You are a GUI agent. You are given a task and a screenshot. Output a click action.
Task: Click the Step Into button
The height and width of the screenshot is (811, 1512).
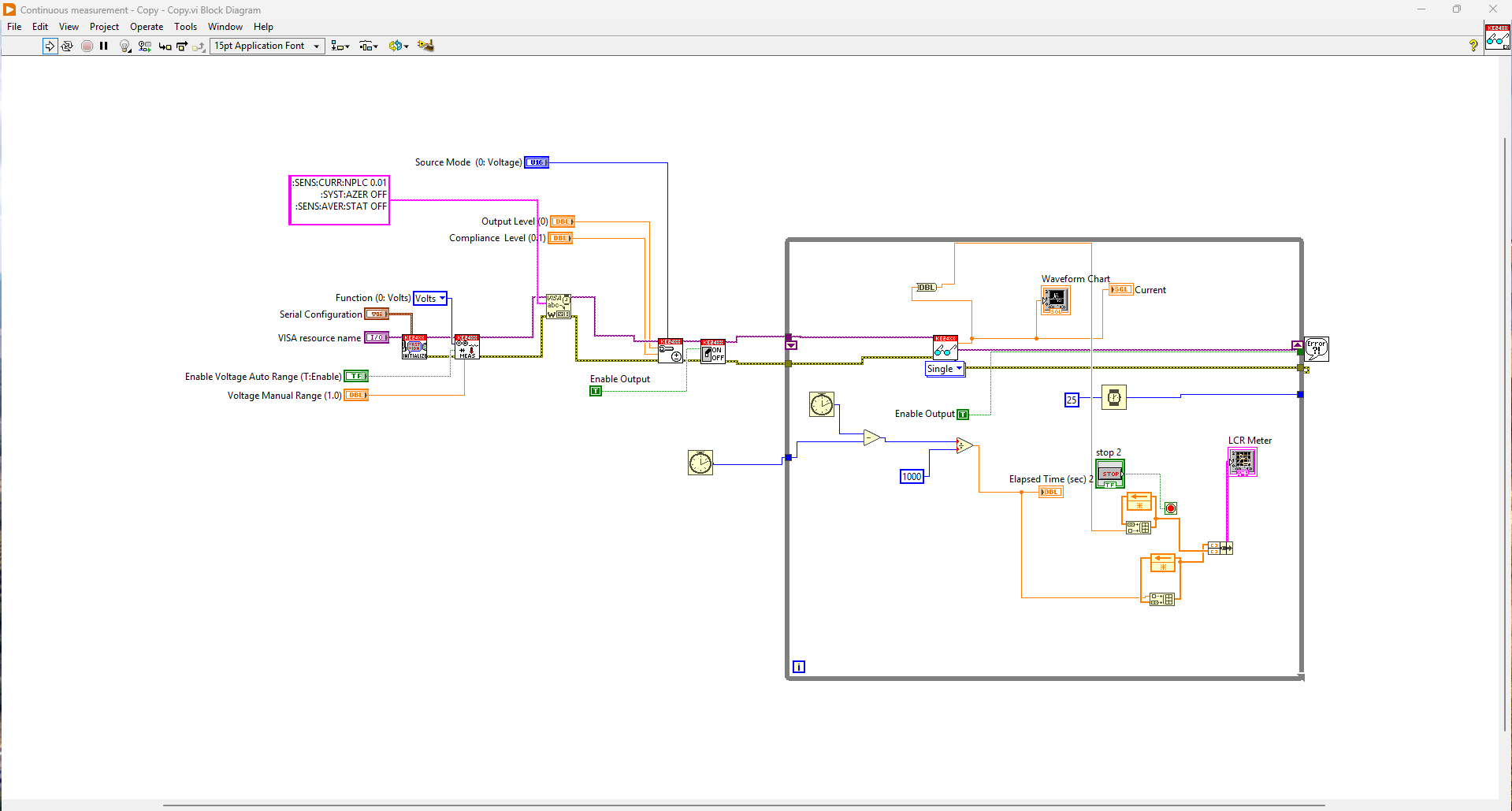[x=165, y=46]
